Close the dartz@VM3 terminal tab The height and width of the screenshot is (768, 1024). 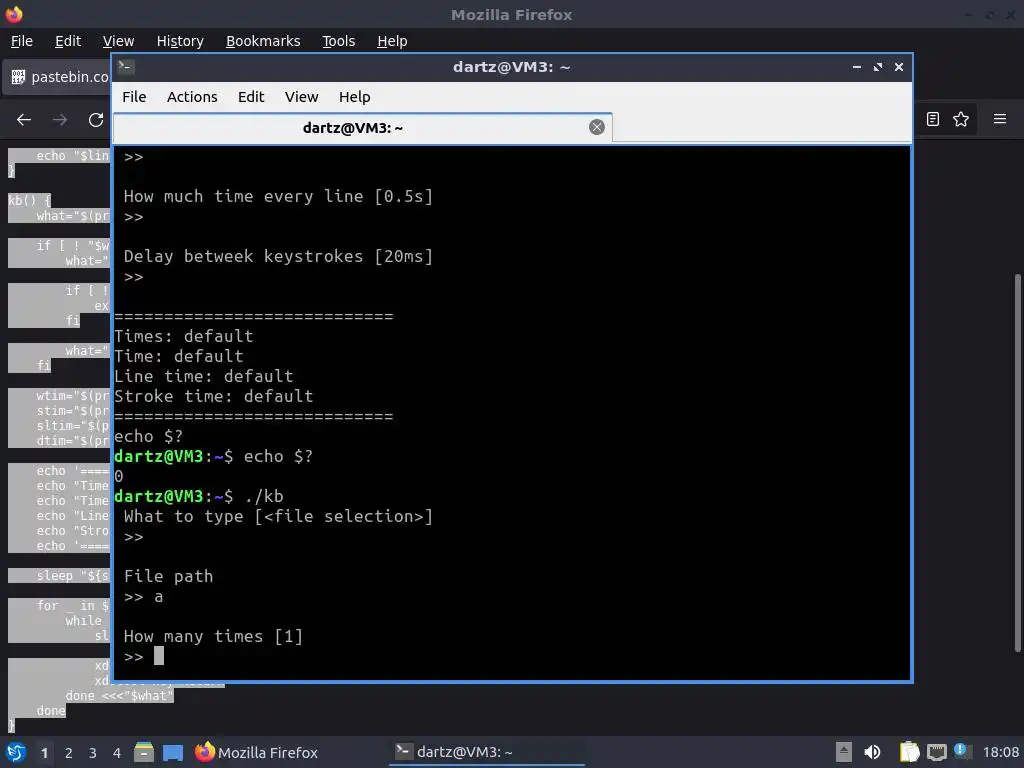596,127
